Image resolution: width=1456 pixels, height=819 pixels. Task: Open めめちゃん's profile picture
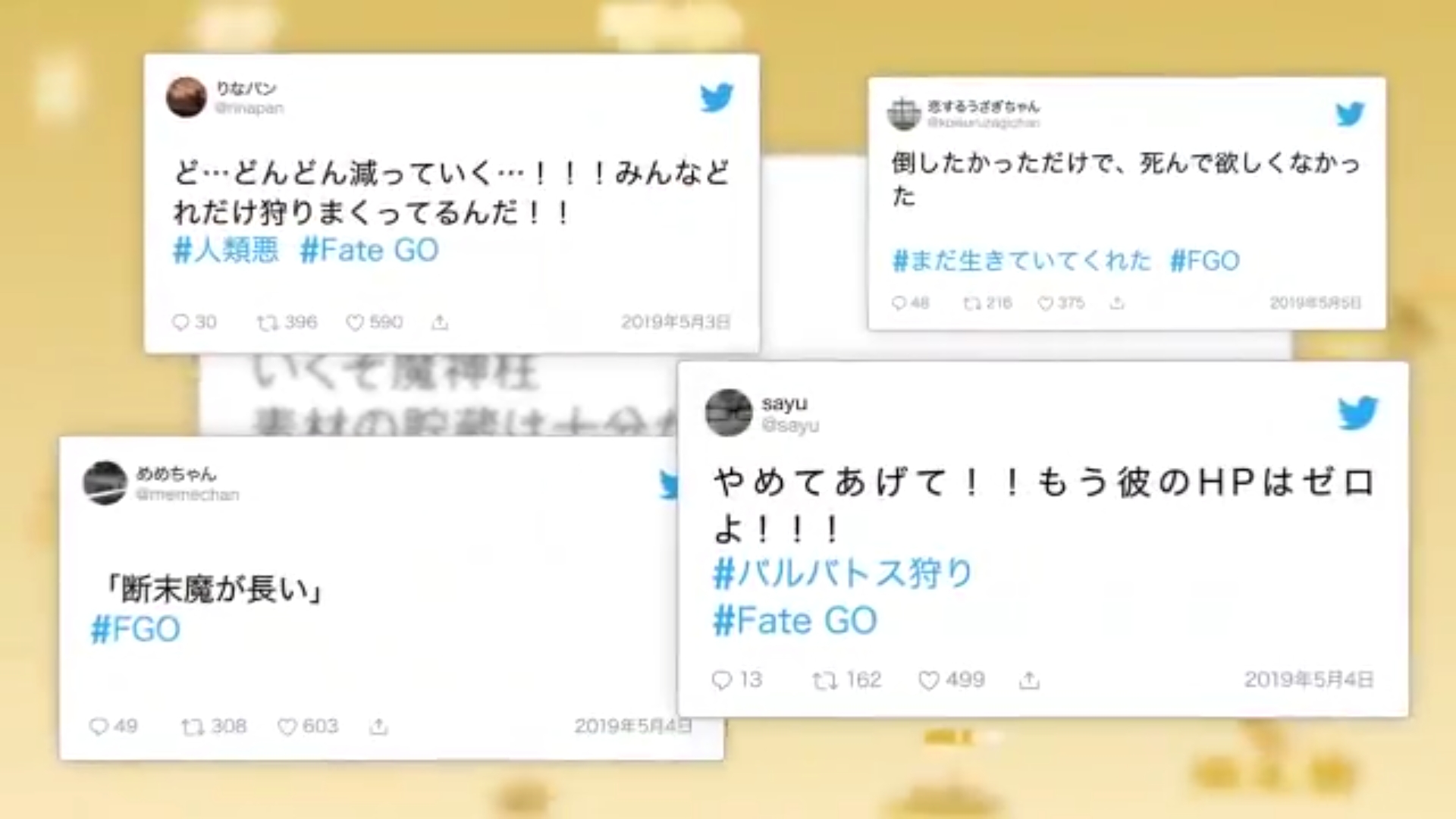pos(105,482)
